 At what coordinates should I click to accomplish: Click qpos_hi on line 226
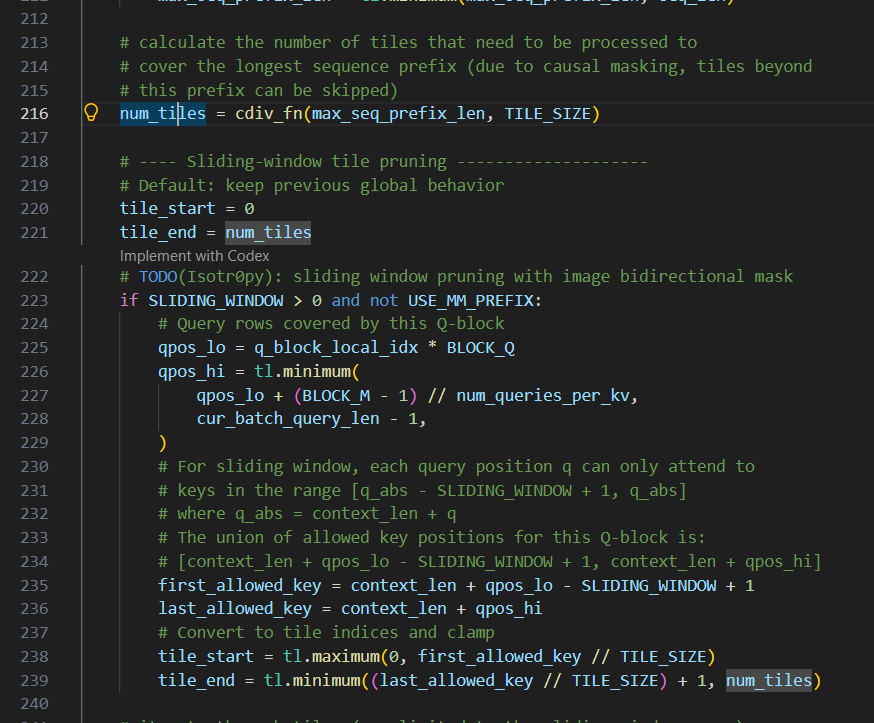click(x=192, y=372)
